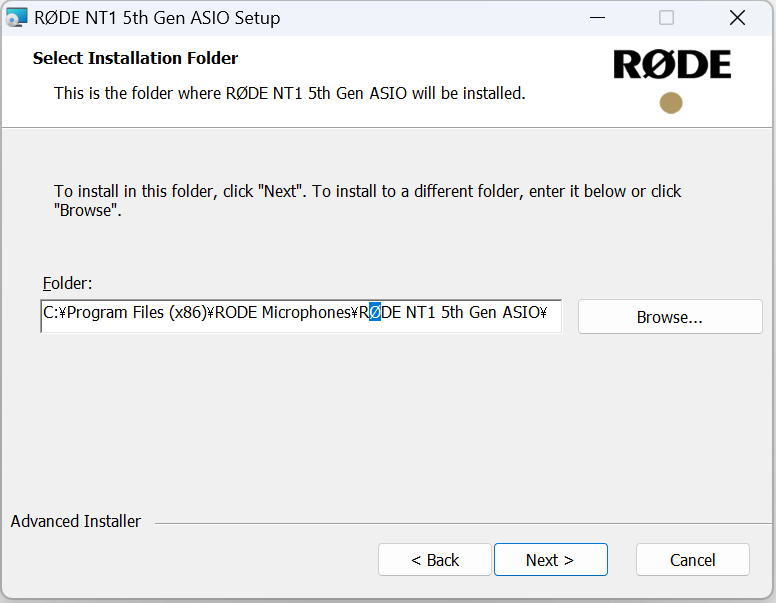776x603 pixels.
Task: Click the "This is the folder where" description
Action: pyautogui.click(x=290, y=93)
